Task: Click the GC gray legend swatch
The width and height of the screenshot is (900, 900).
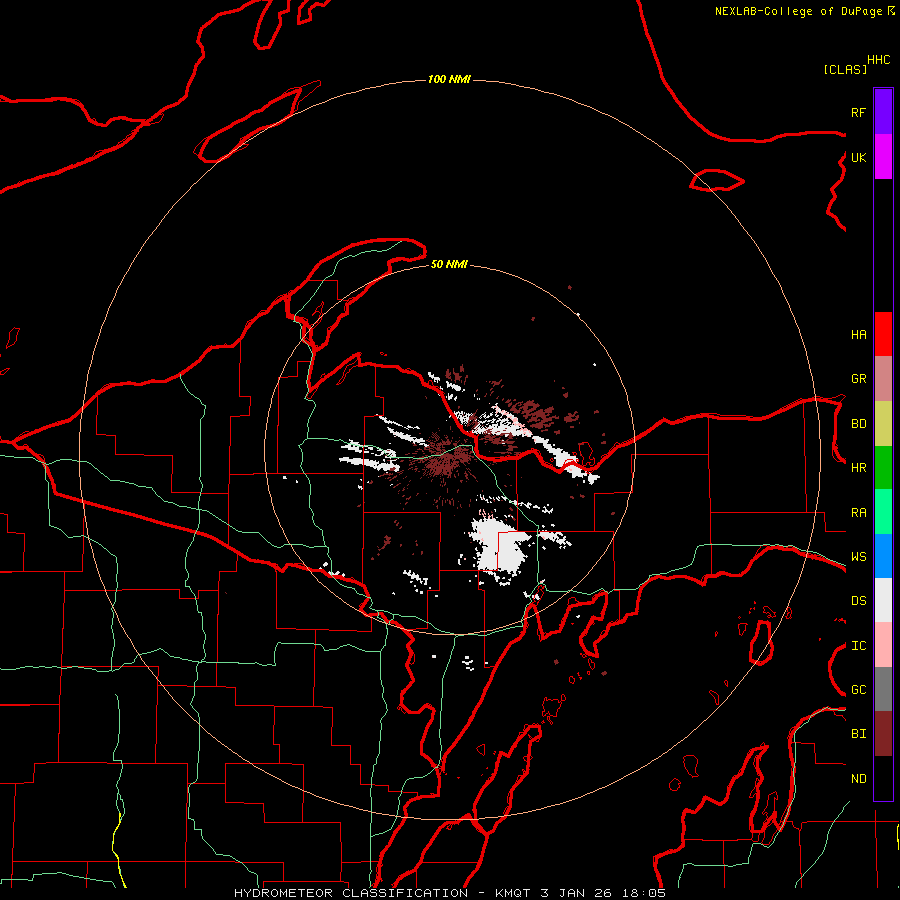Action: (883, 689)
